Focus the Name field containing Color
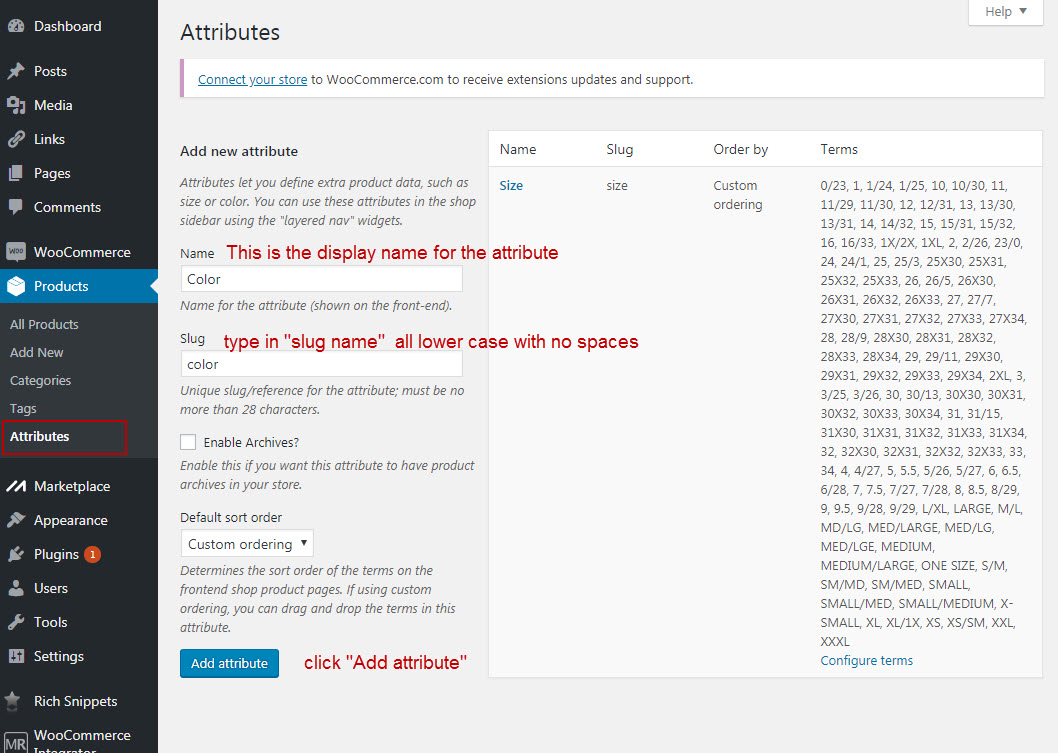1058x753 pixels. 321,279
